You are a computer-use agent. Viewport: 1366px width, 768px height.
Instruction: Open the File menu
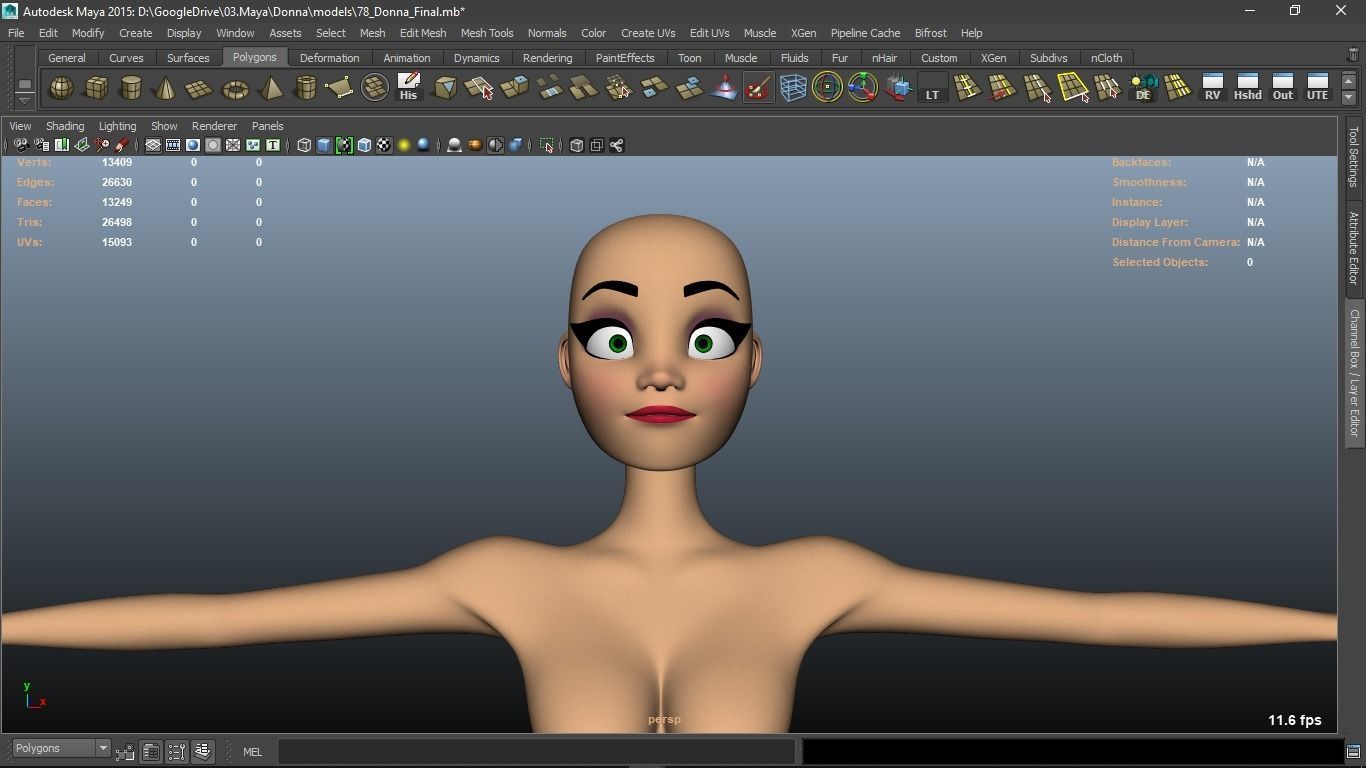tap(16, 33)
